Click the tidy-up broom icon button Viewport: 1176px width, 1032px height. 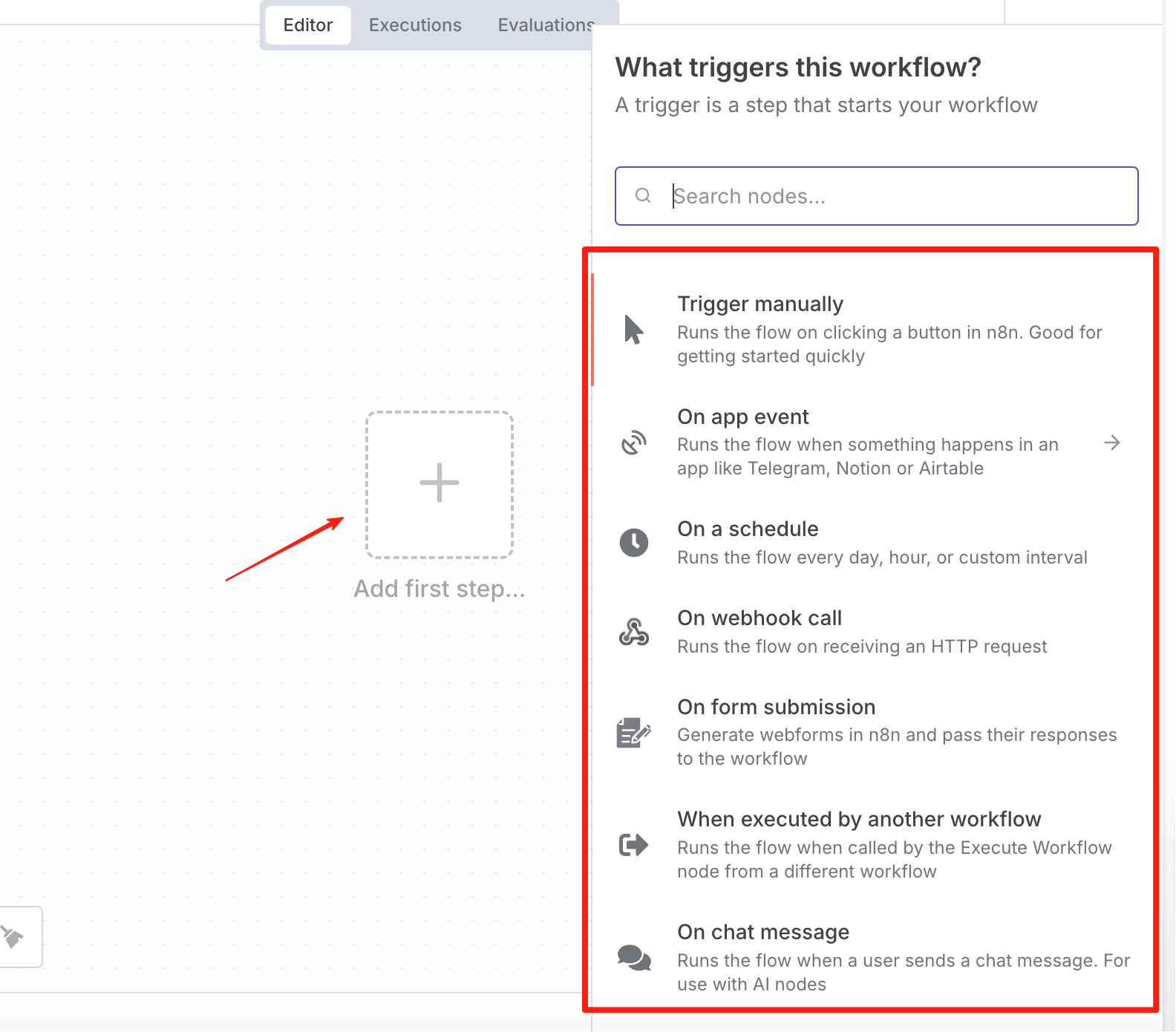tap(13, 937)
